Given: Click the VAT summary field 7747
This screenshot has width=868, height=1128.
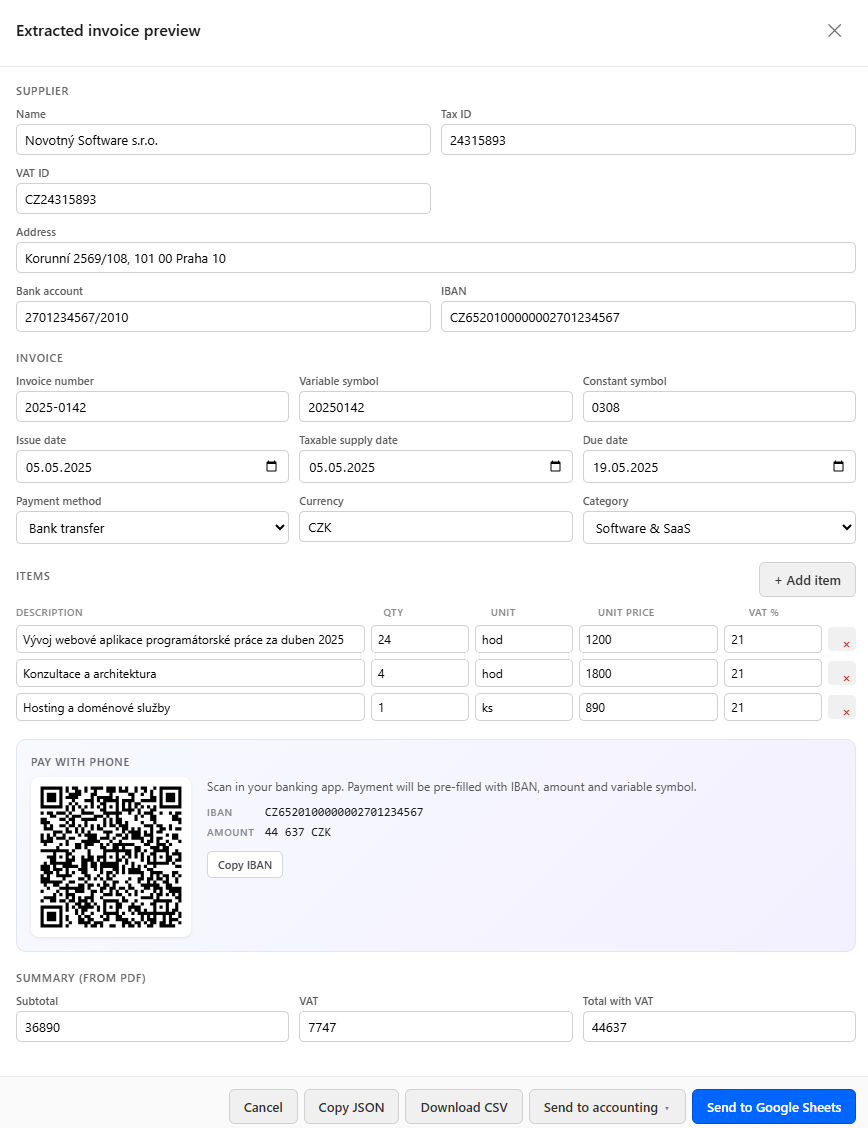Looking at the screenshot, I should point(436,1027).
